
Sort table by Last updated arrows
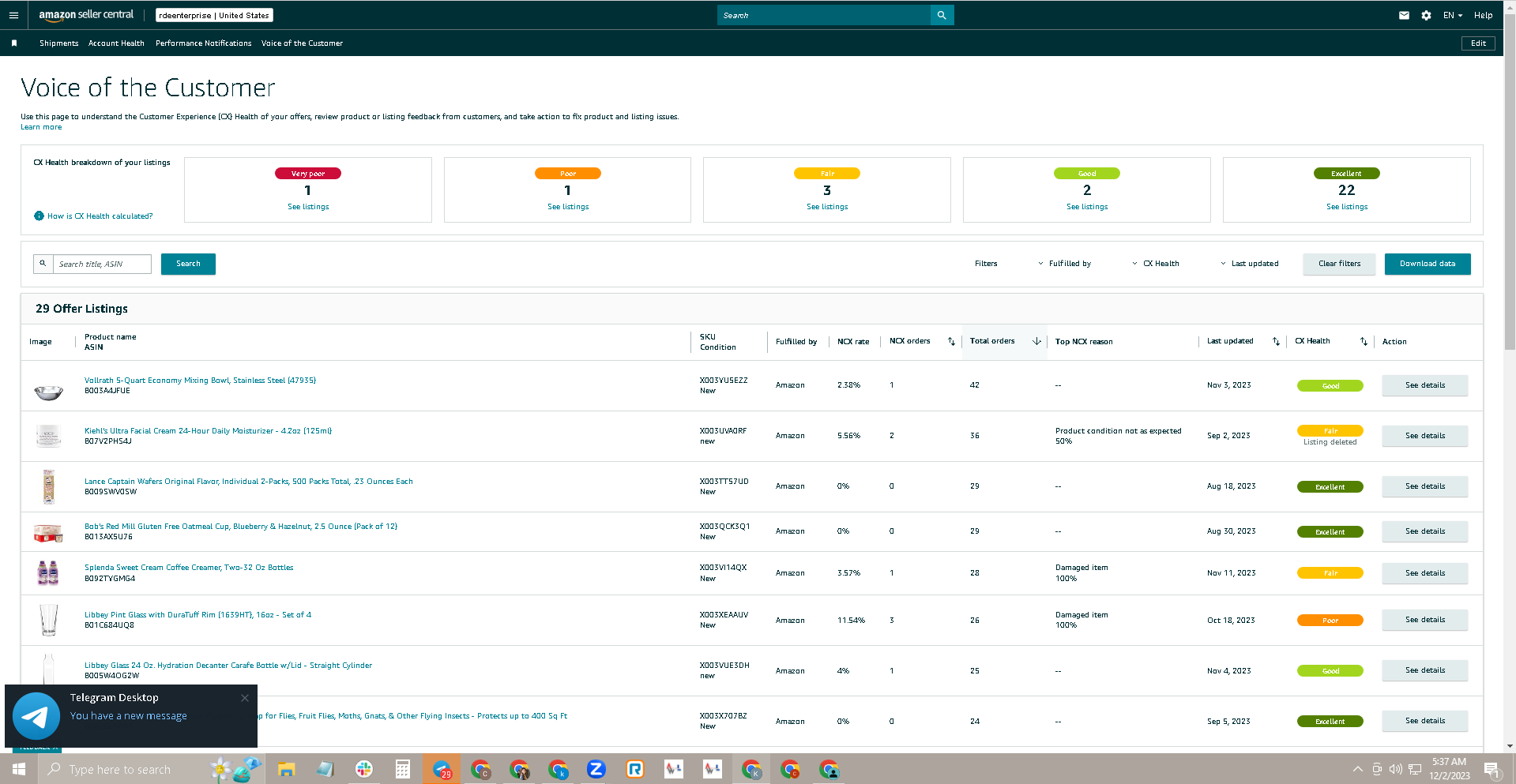[x=1276, y=342]
